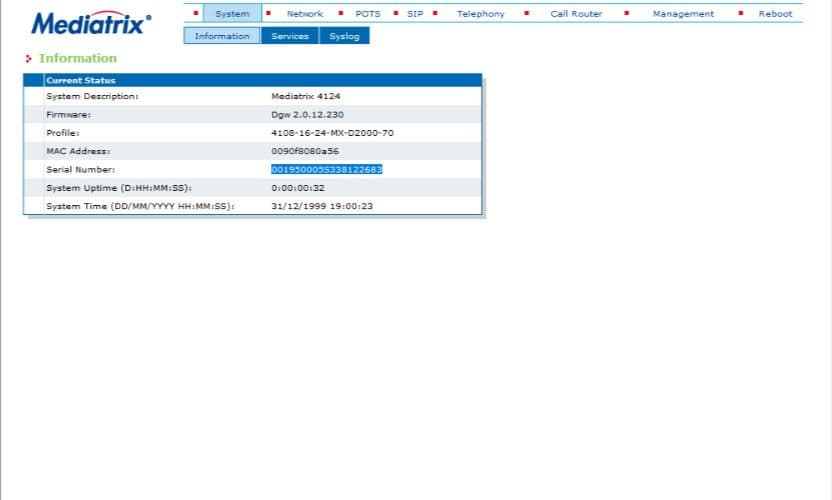
Task: Open the Services sub-tab
Action: 291,36
